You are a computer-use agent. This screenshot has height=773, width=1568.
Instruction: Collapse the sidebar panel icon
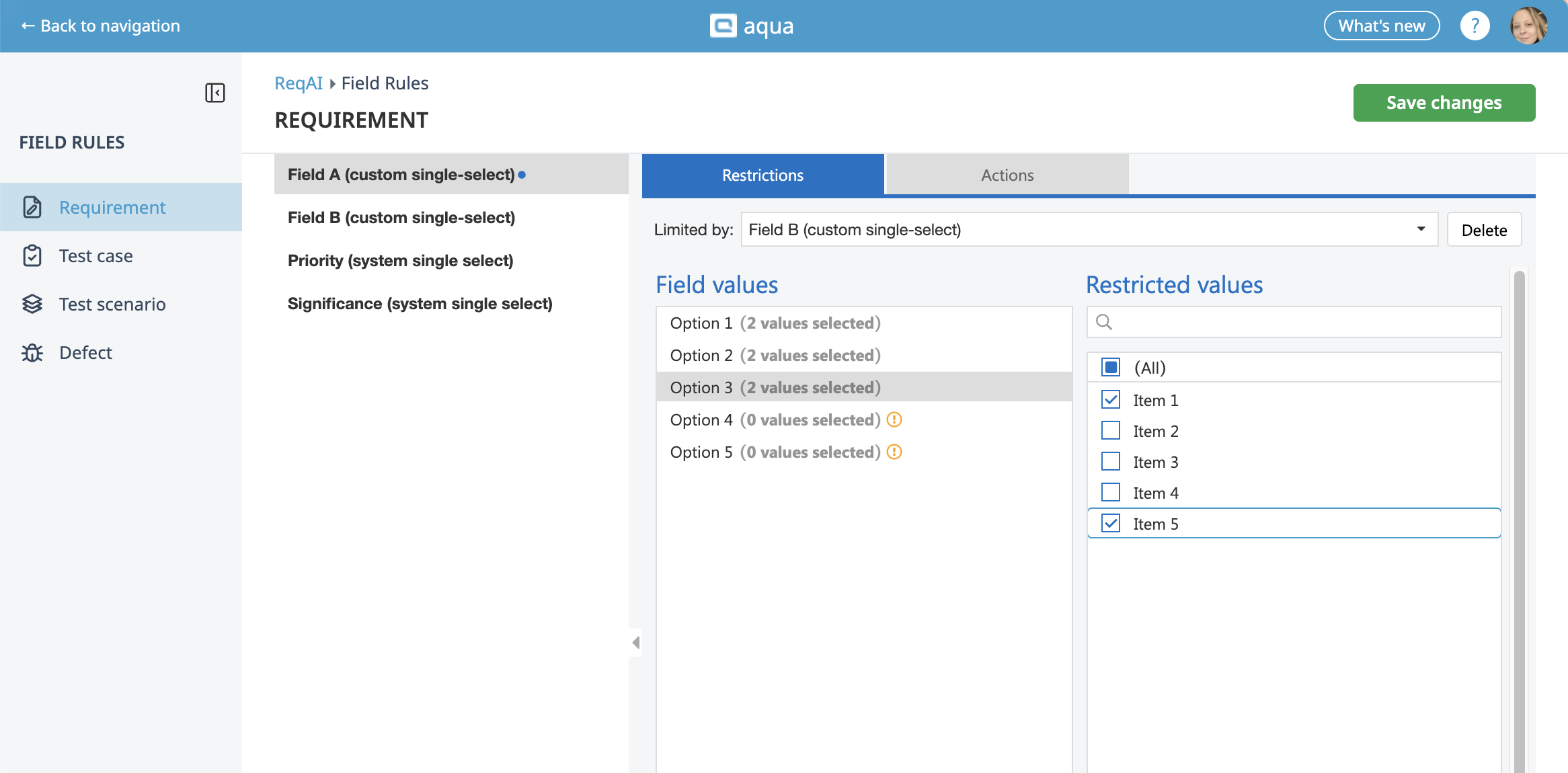[214, 93]
